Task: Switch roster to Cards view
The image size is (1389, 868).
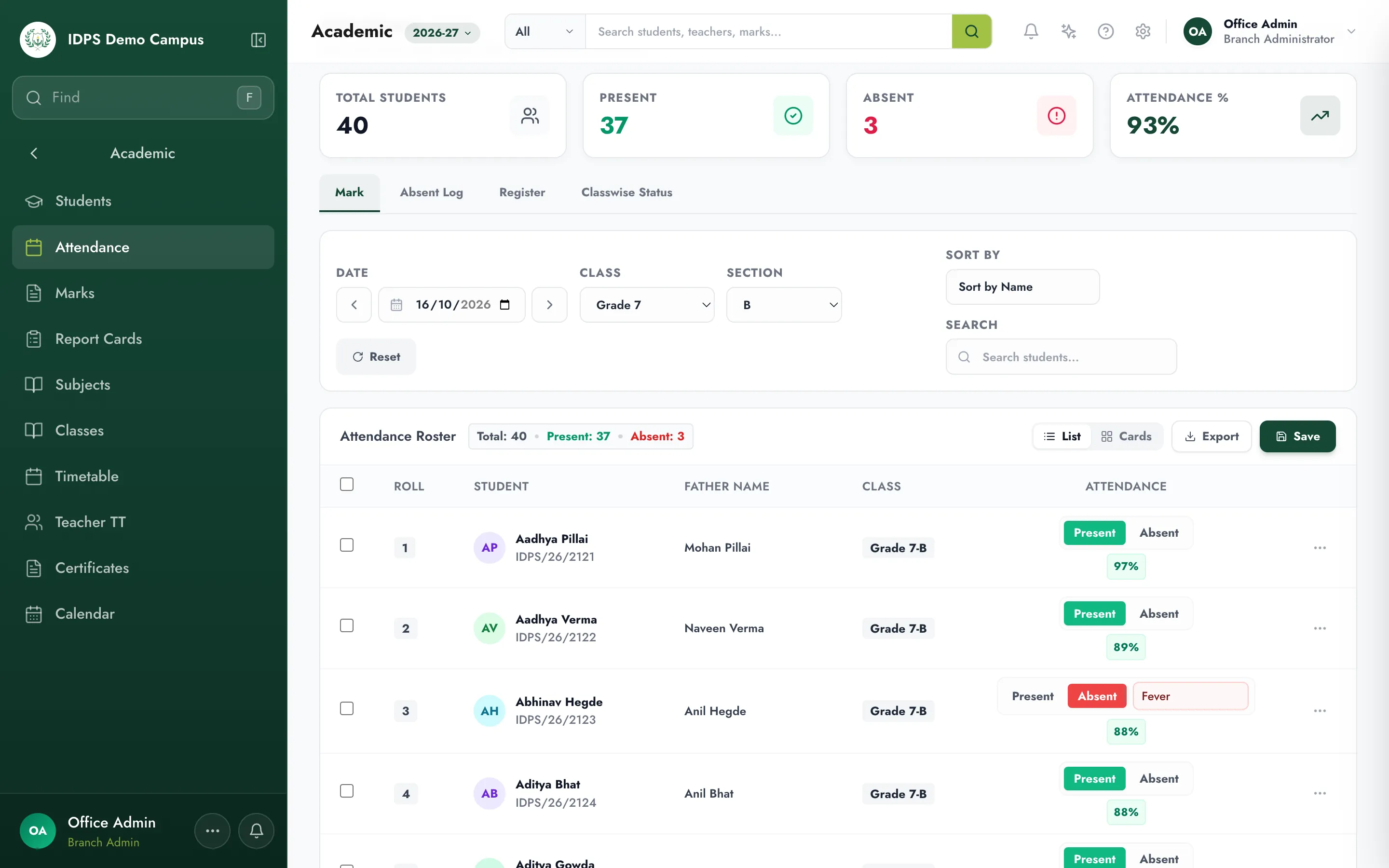Action: tap(1126, 436)
